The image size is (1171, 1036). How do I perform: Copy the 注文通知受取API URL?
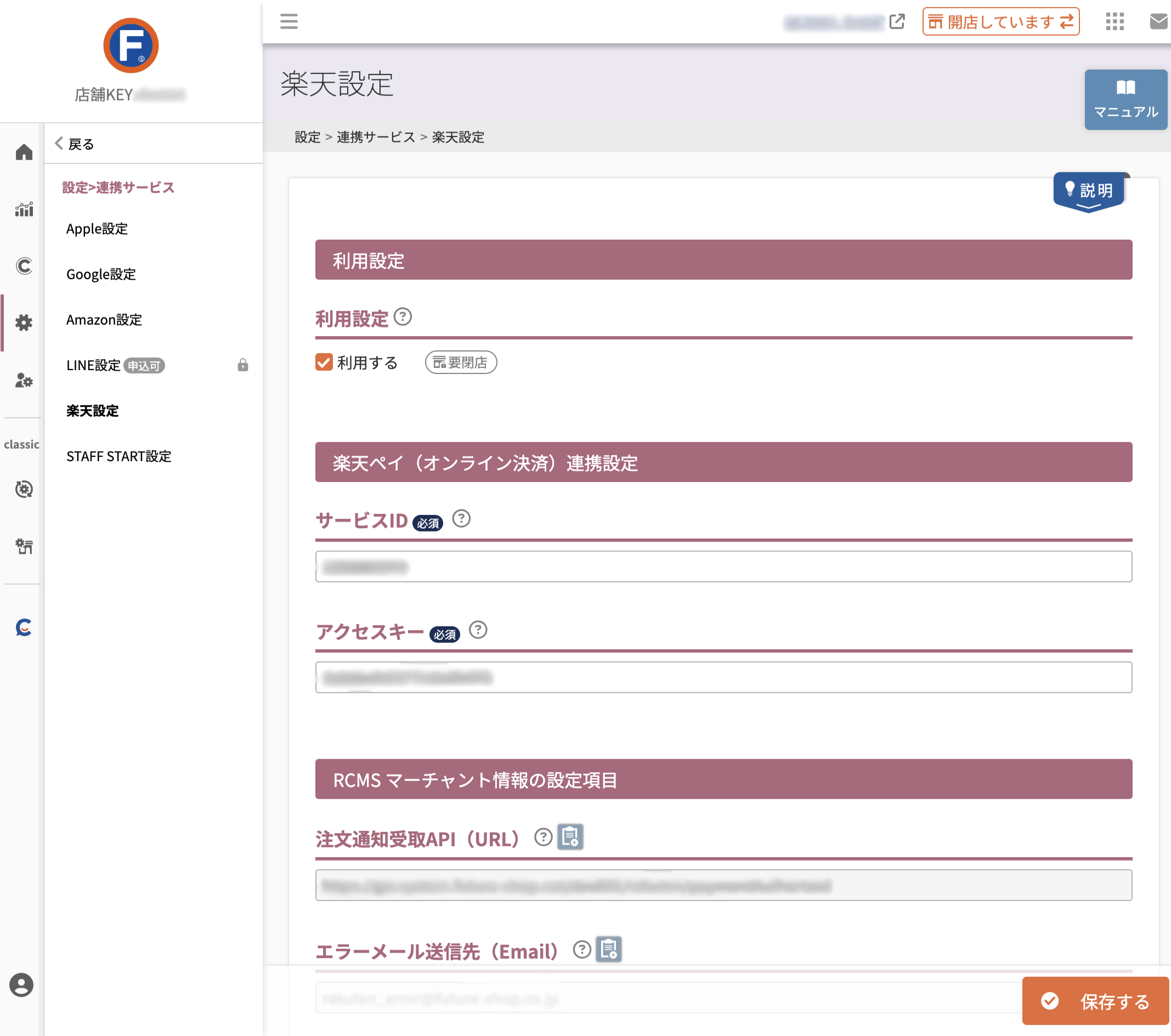[570, 837]
